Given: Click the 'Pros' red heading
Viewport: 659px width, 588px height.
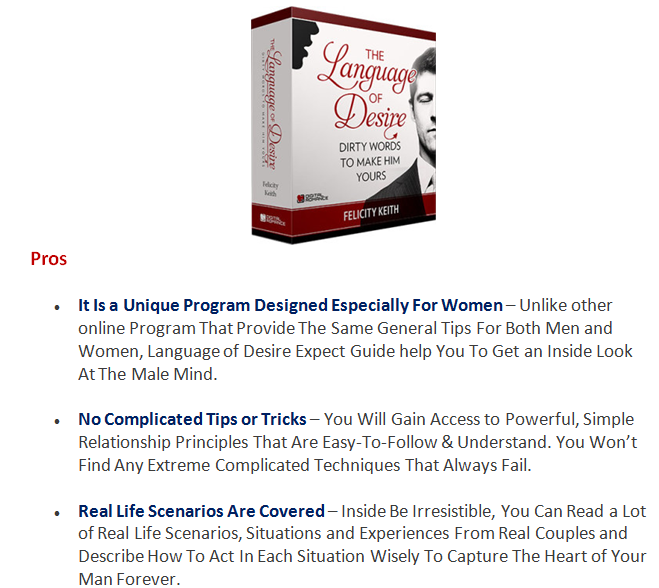Looking at the screenshot, I should click(49, 258).
